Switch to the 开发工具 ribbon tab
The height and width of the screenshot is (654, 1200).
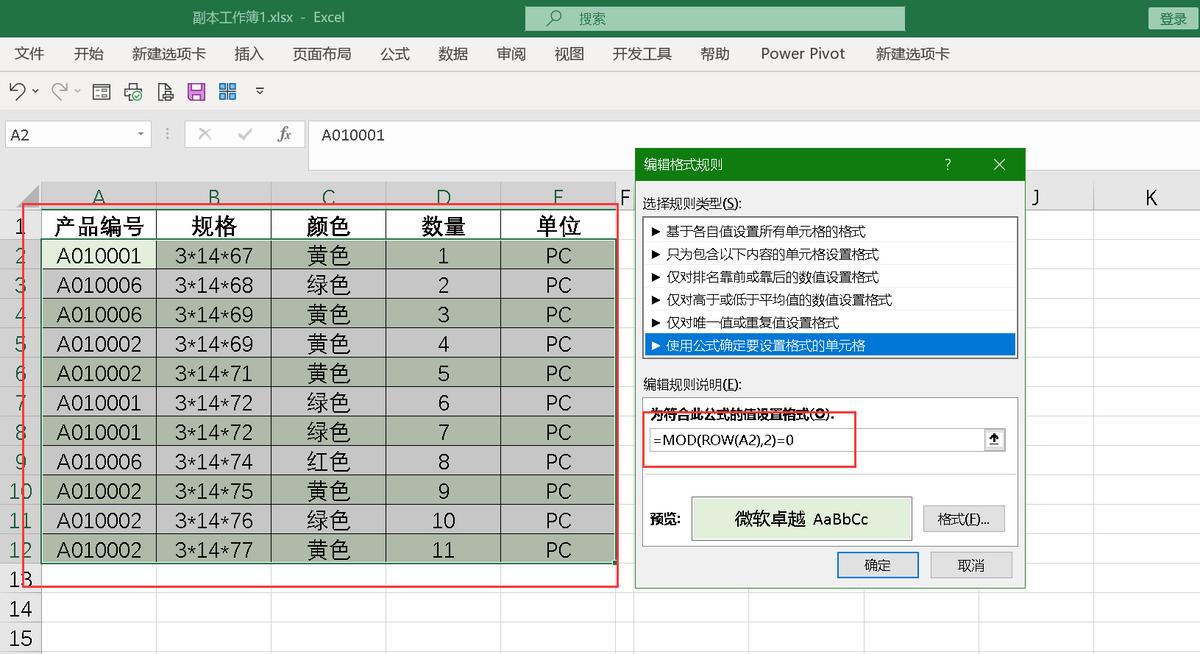(642, 54)
